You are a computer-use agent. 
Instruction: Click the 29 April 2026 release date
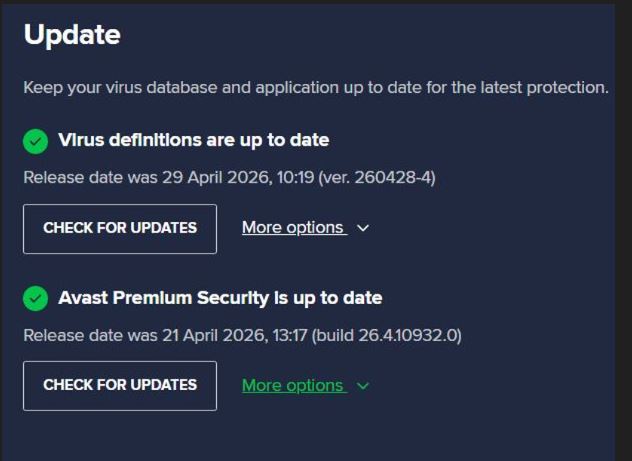pyautogui.click(x=216, y=177)
